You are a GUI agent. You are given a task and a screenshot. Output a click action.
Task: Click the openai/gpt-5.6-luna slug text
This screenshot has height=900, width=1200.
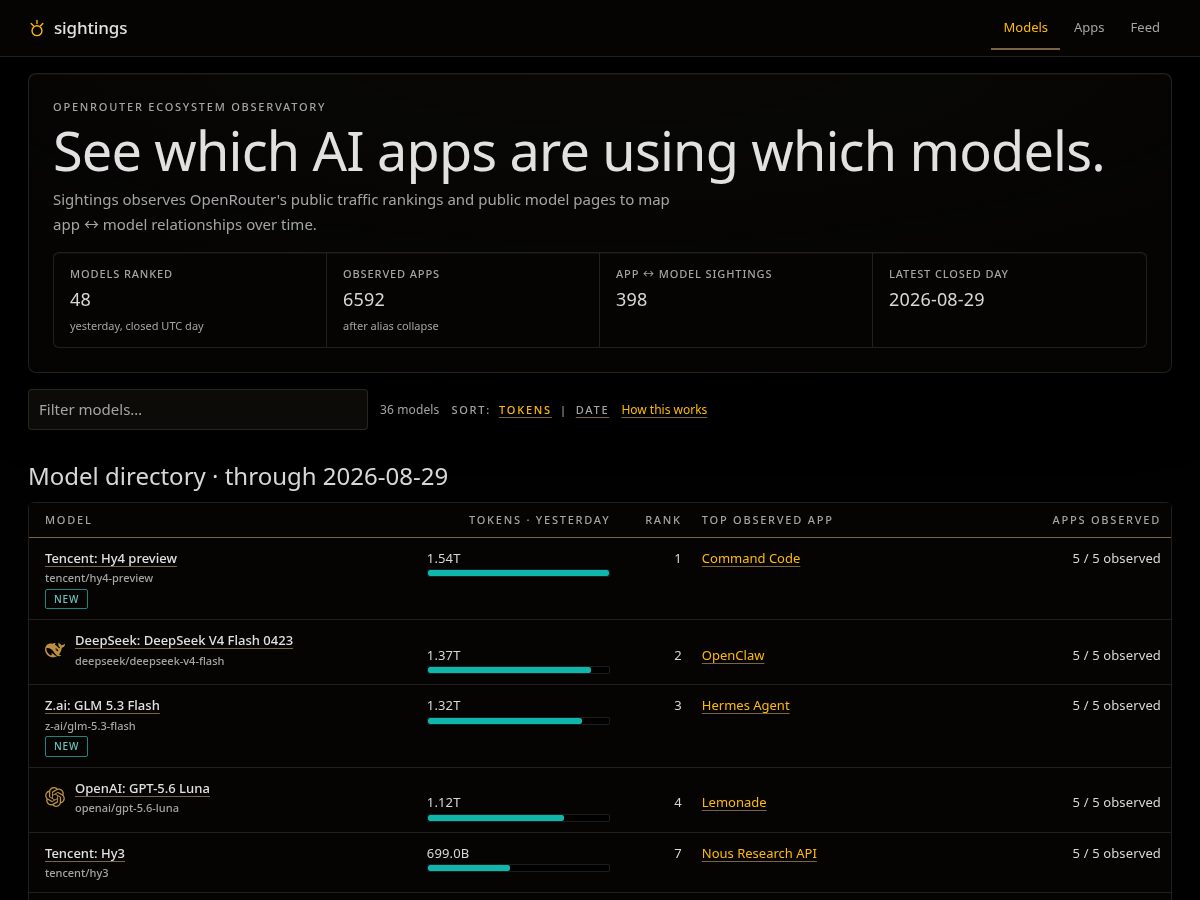(127, 808)
